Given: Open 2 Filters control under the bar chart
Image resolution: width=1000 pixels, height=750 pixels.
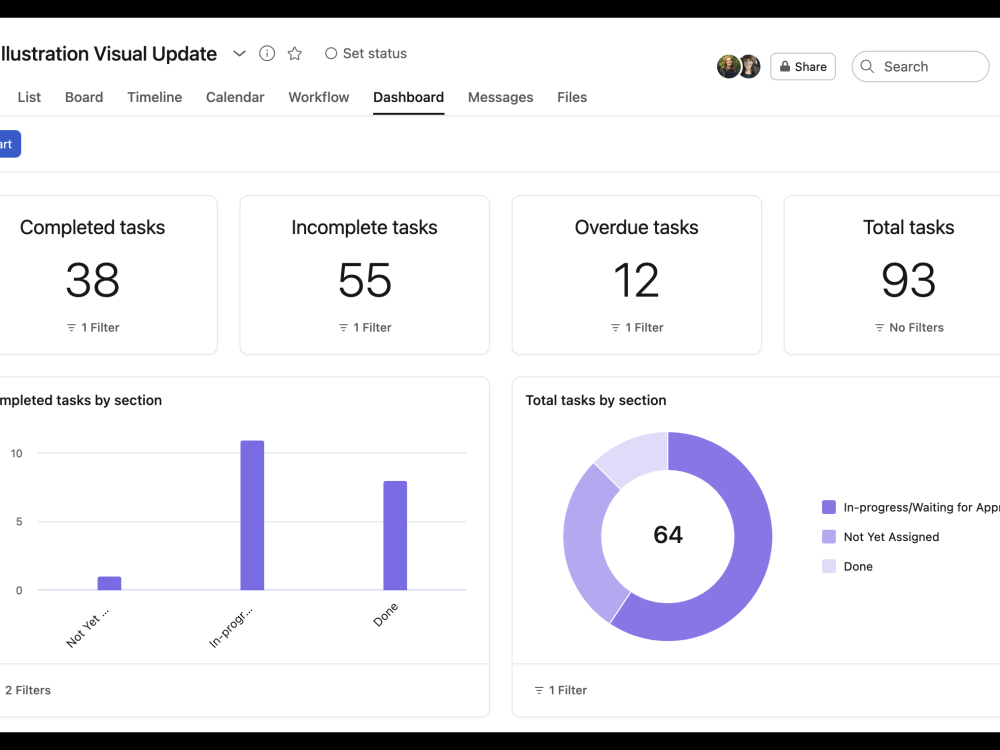Looking at the screenshot, I should pos(28,690).
